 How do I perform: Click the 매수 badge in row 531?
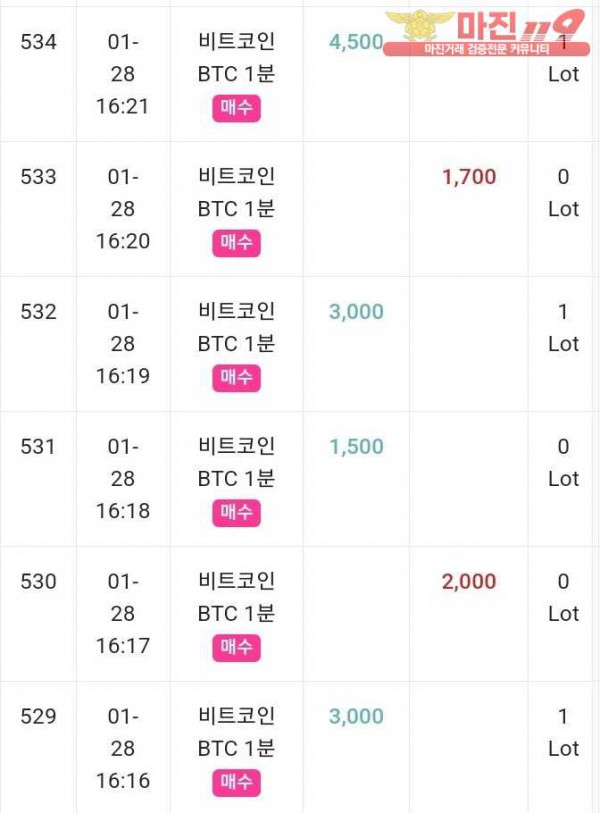[x=236, y=513]
